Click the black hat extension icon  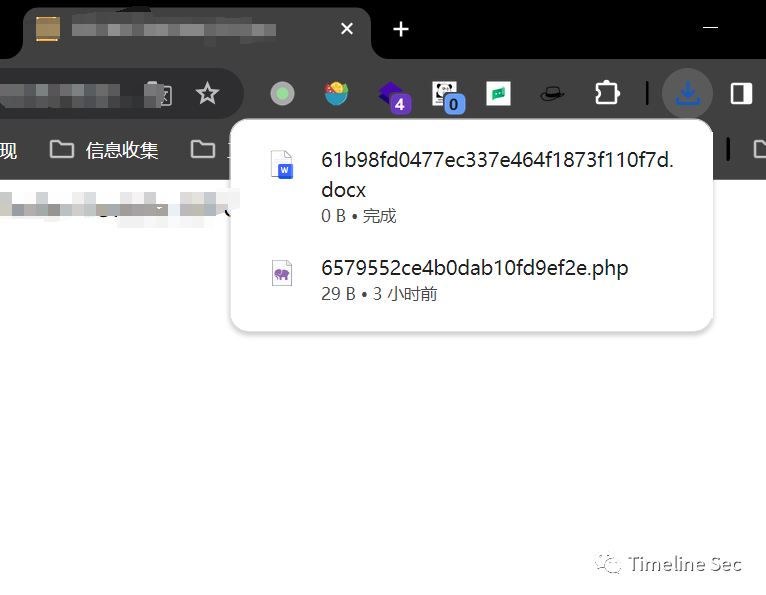(x=552, y=93)
